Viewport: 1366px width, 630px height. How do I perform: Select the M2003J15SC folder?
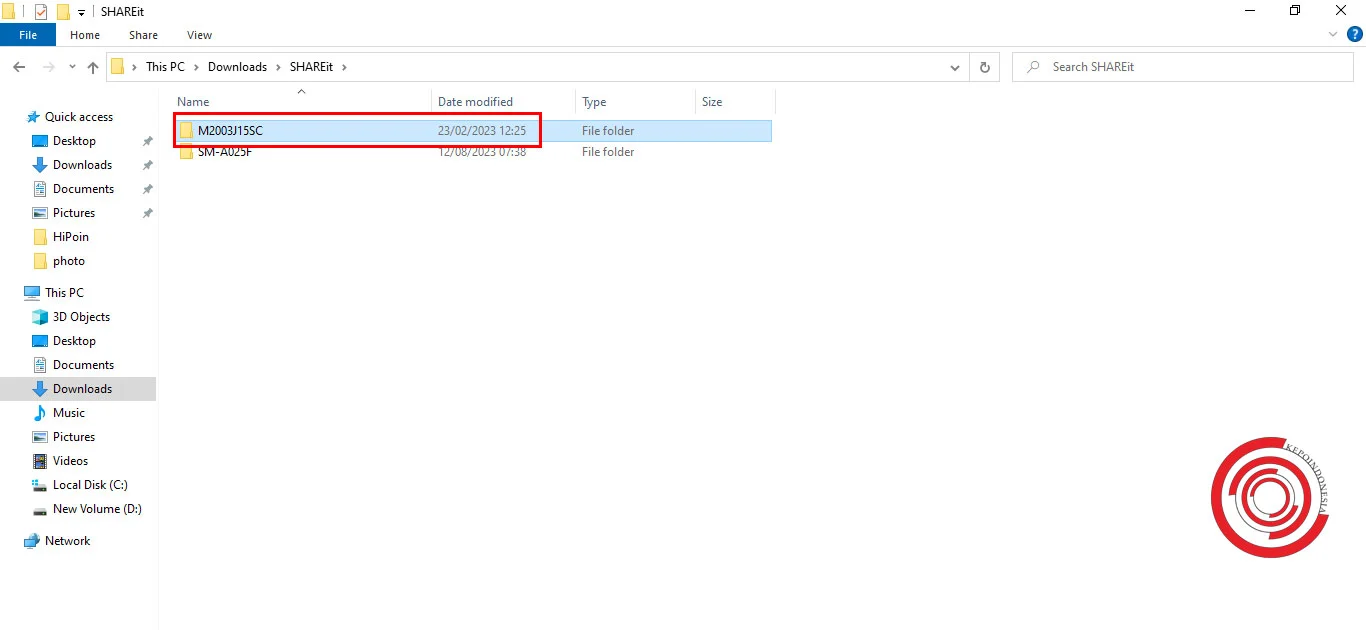[x=472, y=131]
